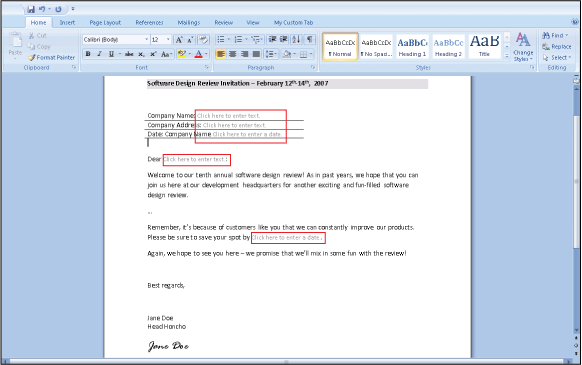The width and height of the screenshot is (582, 365).
Task: Click the Dear text content control
Action: tap(194, 159)
